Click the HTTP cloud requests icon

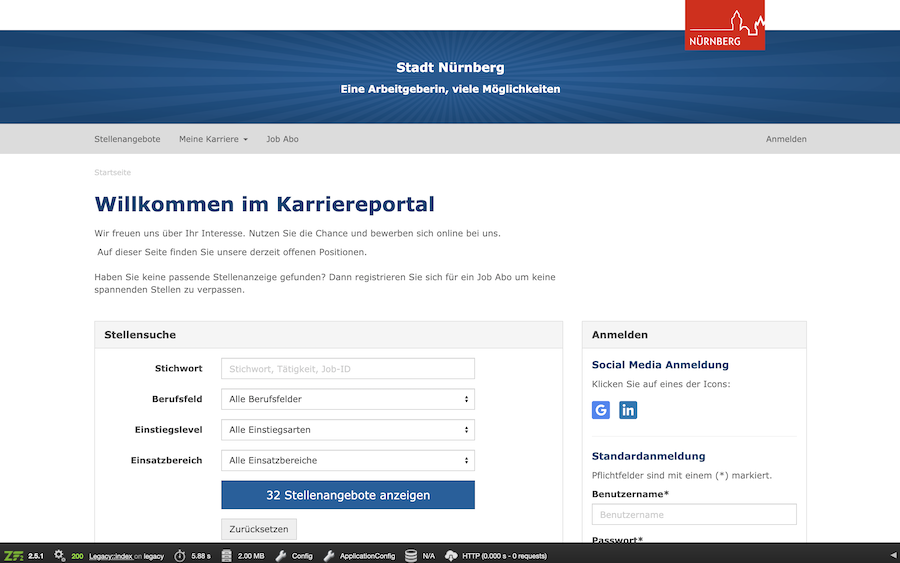click(451, 555)
